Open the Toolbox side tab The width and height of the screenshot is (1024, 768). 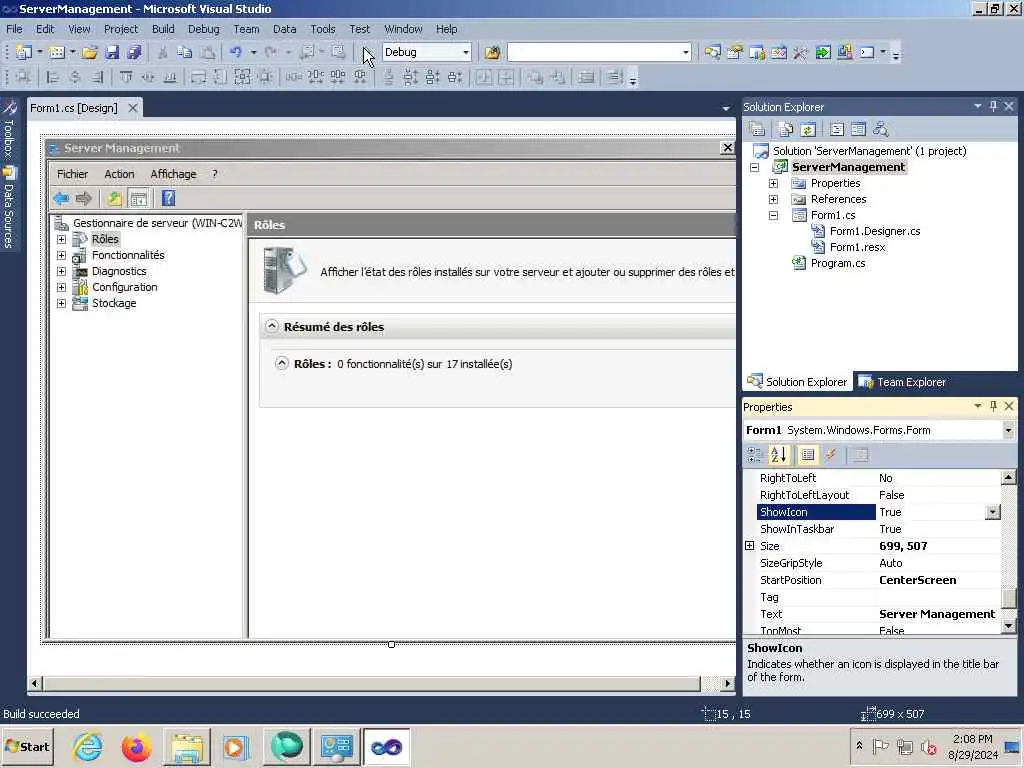click(x=8, y=129)
